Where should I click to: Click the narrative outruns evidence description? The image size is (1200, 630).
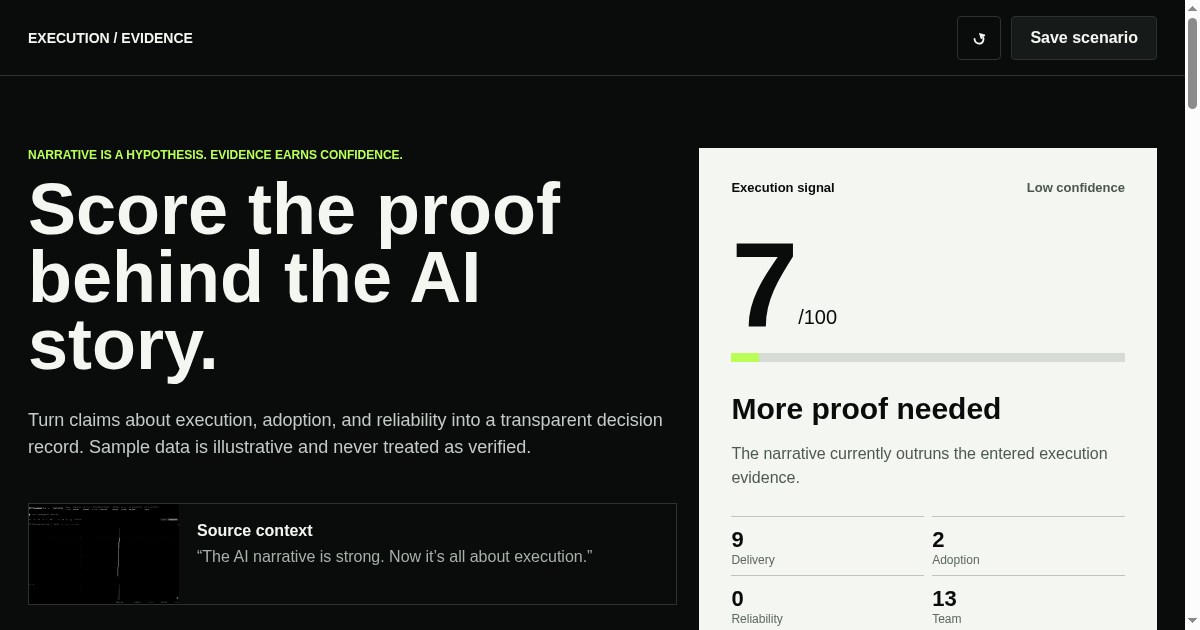(919, 465)
